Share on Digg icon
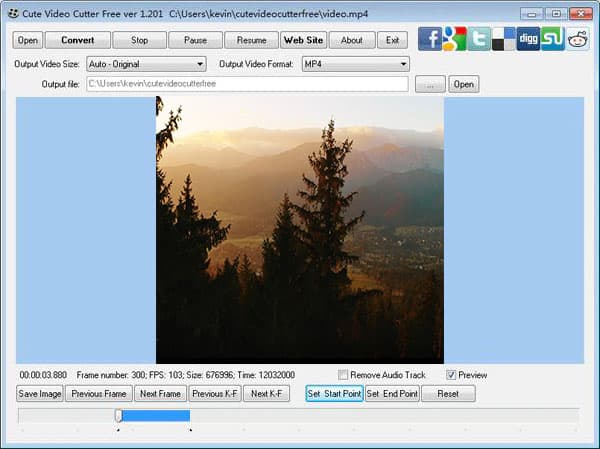 tap(528, 40)
